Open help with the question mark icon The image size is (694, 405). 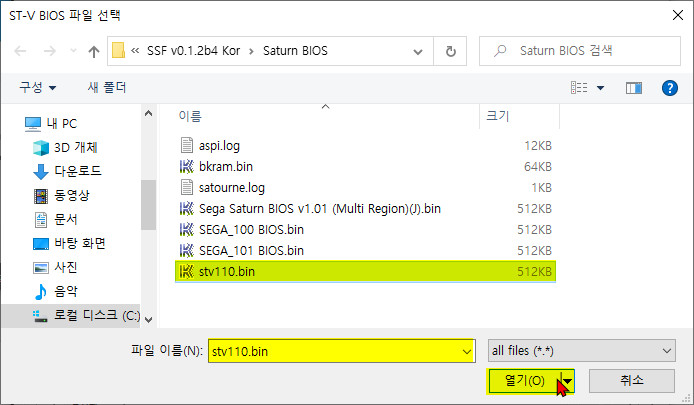coord(670,88)
